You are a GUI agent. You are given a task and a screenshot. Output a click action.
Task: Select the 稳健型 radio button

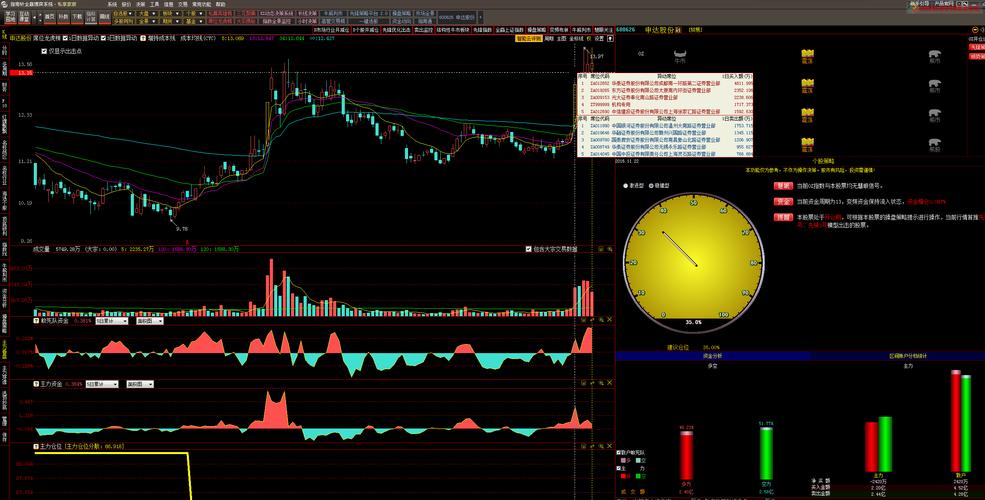pyautogui.click(x=650, y=186)
